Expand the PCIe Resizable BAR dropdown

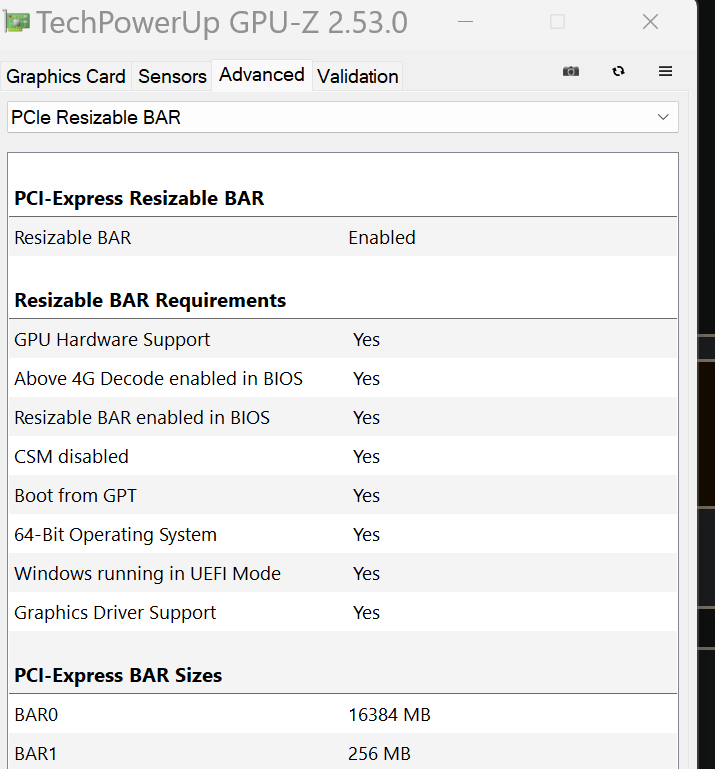click(x=342, y=117)
